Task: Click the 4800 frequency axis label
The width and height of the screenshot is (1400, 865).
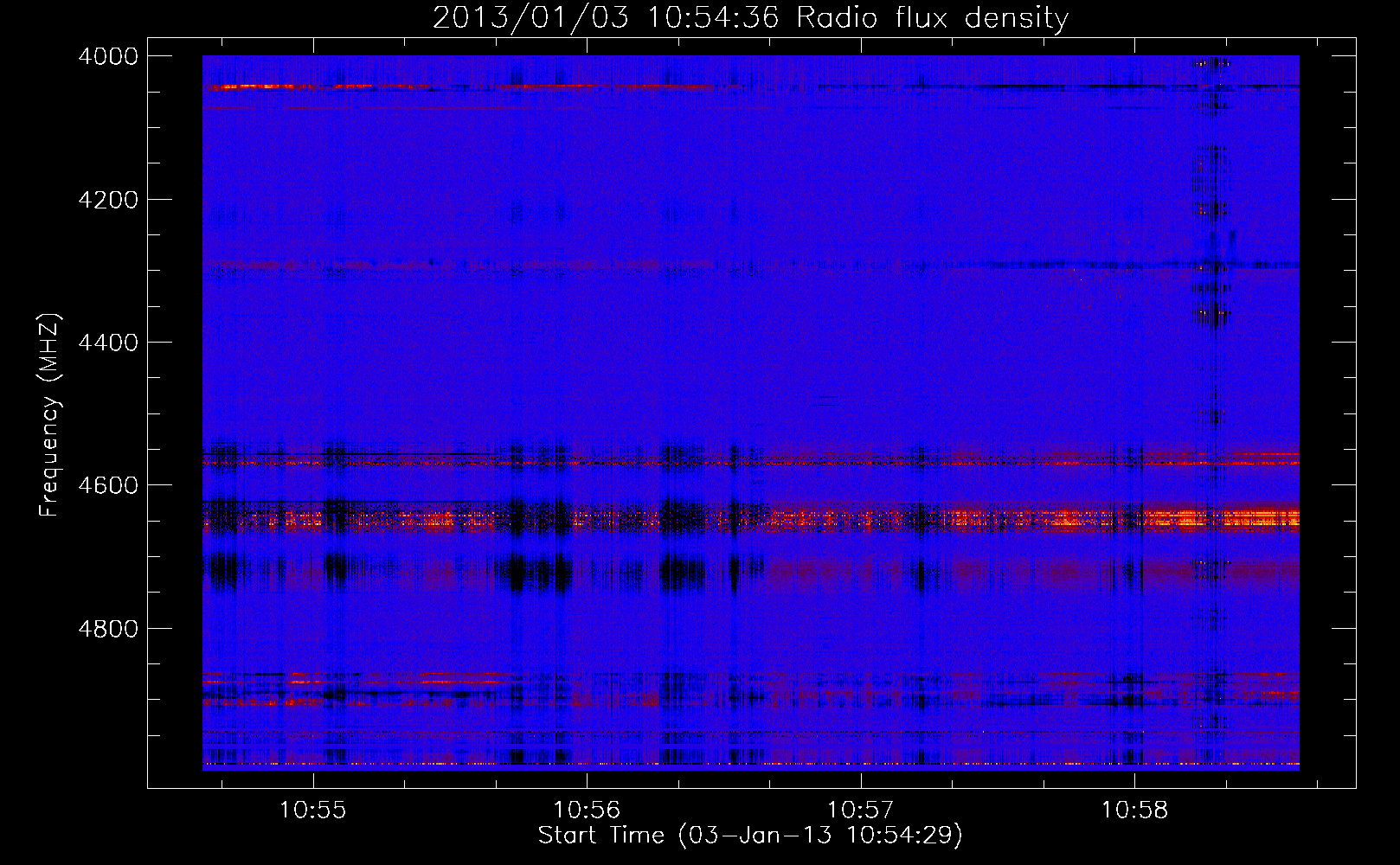Action: 108,629
